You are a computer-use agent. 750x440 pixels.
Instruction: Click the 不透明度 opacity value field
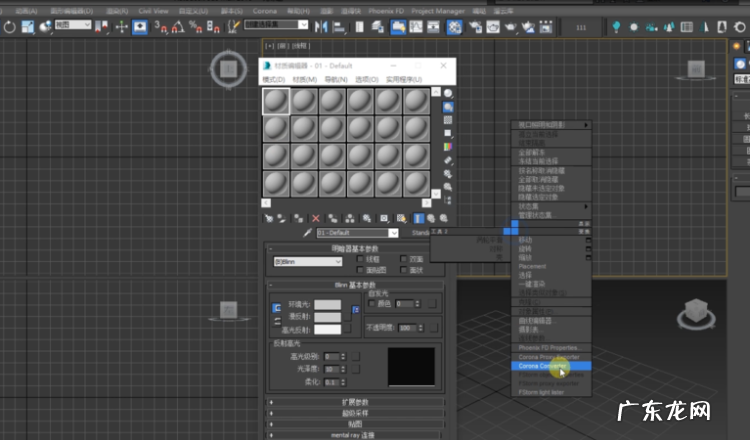[408, 328]
